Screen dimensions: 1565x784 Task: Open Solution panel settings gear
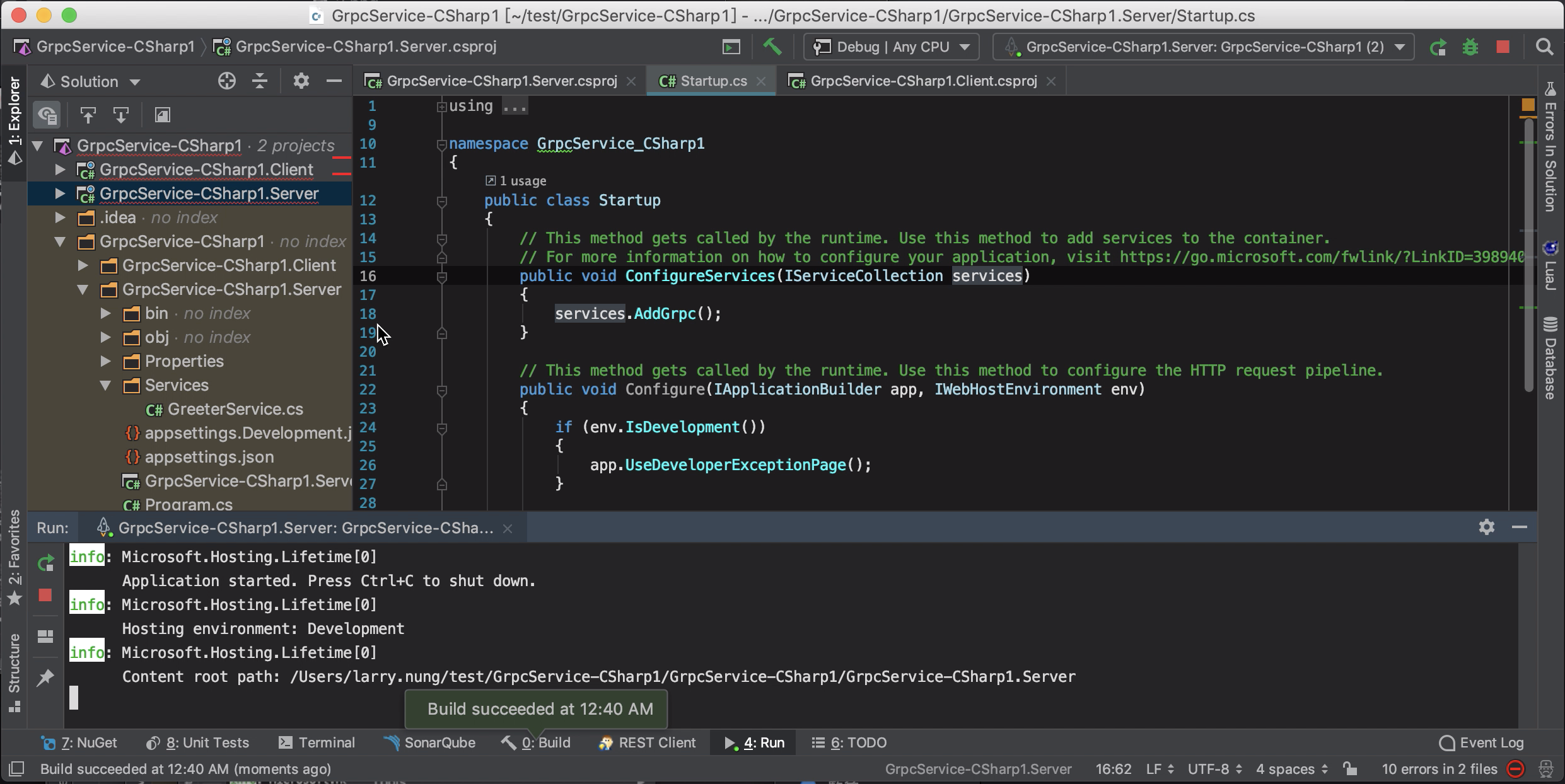[301, 81]
